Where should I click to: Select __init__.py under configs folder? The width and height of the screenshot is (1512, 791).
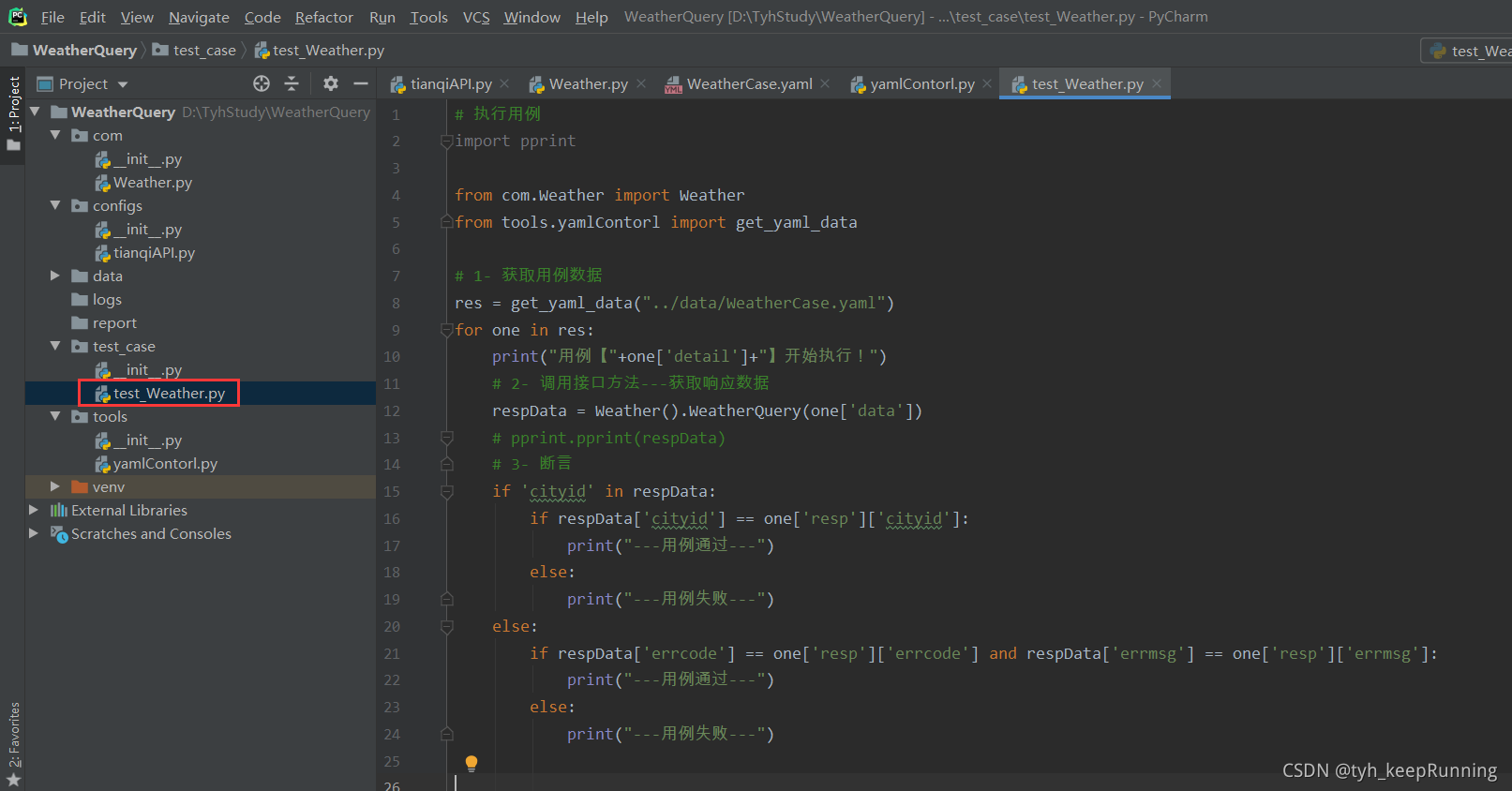[148, 229]
